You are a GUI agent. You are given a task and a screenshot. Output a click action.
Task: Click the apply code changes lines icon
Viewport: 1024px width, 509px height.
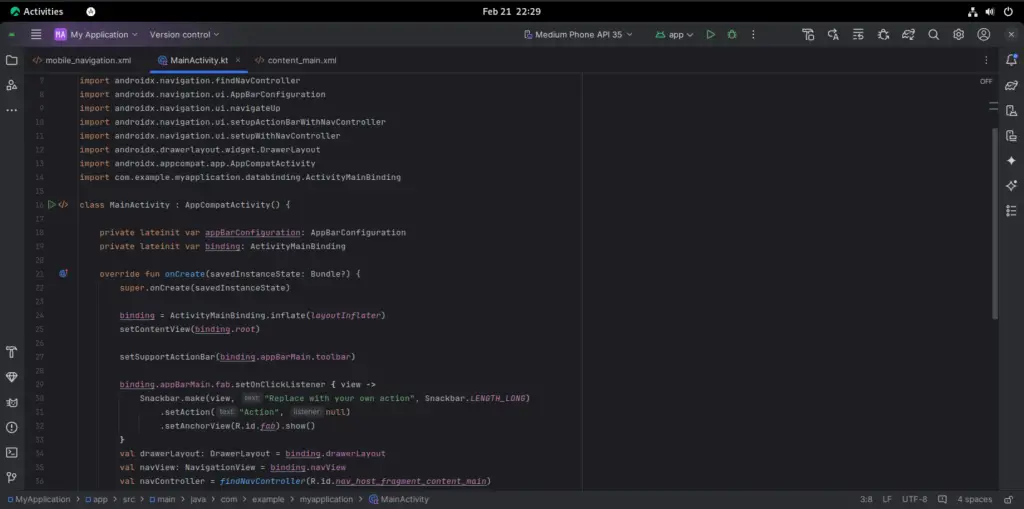click(858, 35)
